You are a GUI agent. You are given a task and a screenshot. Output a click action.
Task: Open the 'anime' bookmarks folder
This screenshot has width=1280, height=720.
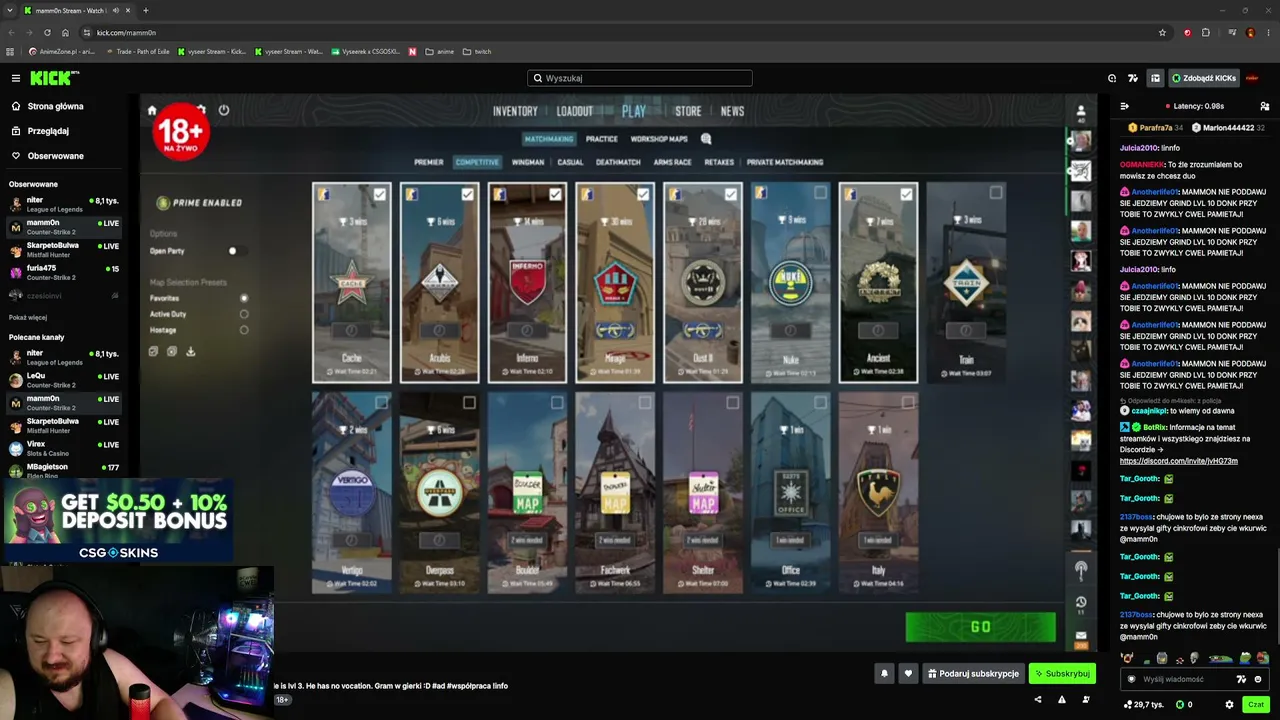tap(440, 52)
